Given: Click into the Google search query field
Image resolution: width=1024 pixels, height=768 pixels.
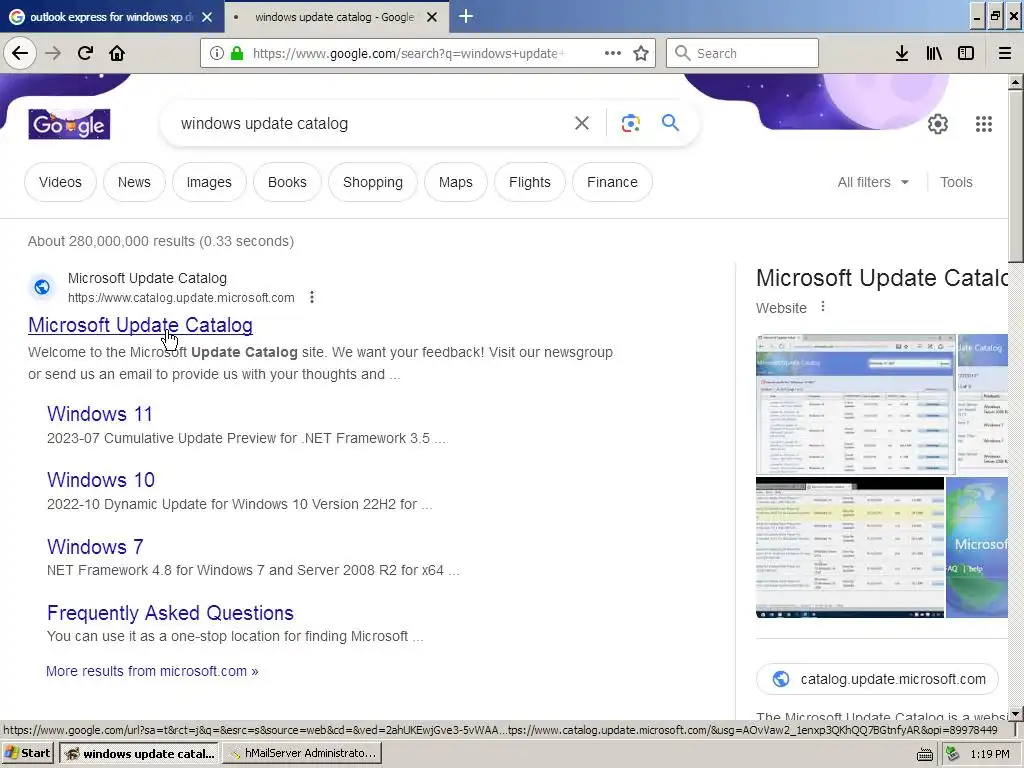Looking at the screenshot, I should [x=372, y=123].
